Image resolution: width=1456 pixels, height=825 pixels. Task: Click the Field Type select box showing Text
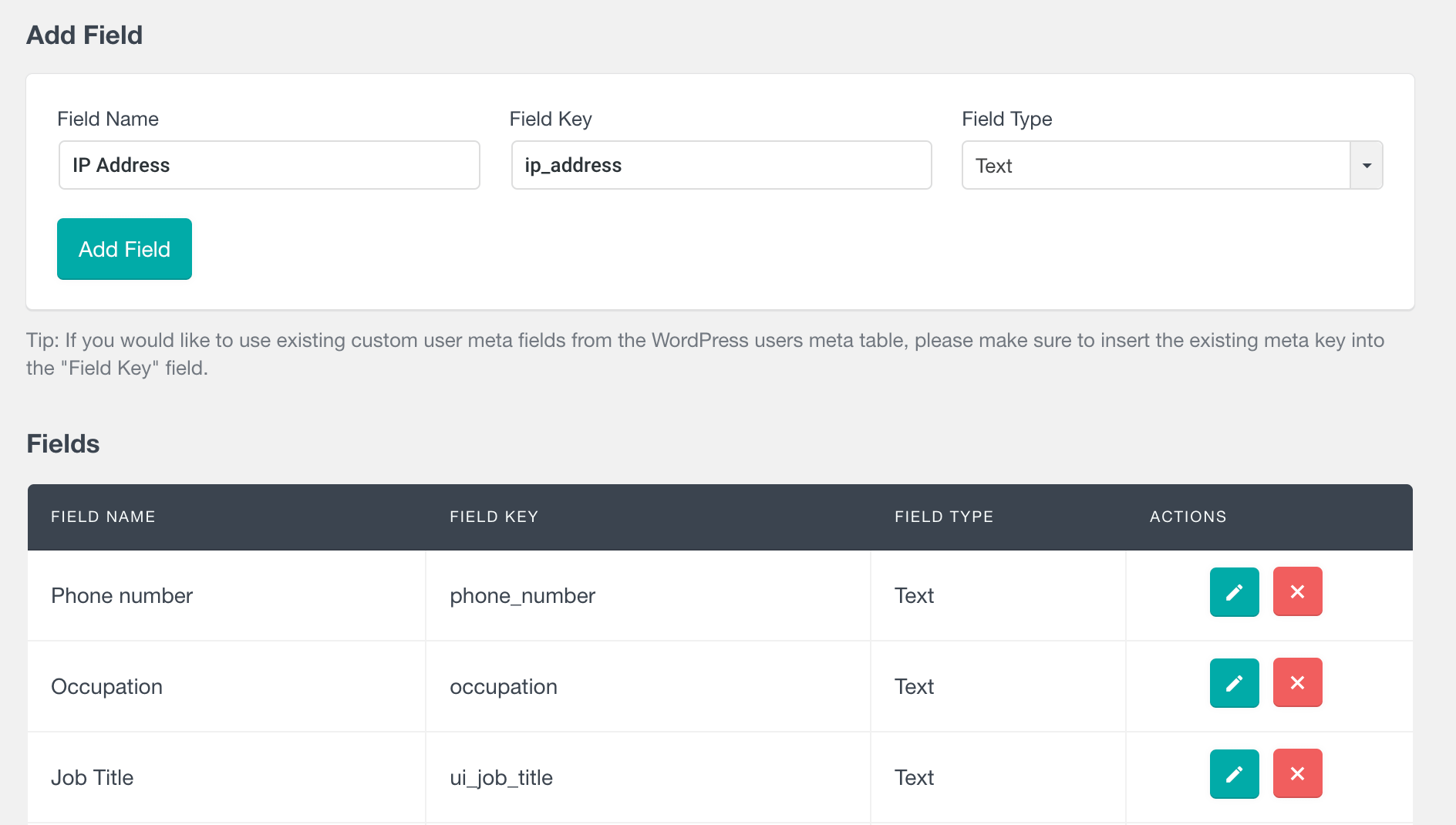pyautogui.click(x=1155, y=166)
